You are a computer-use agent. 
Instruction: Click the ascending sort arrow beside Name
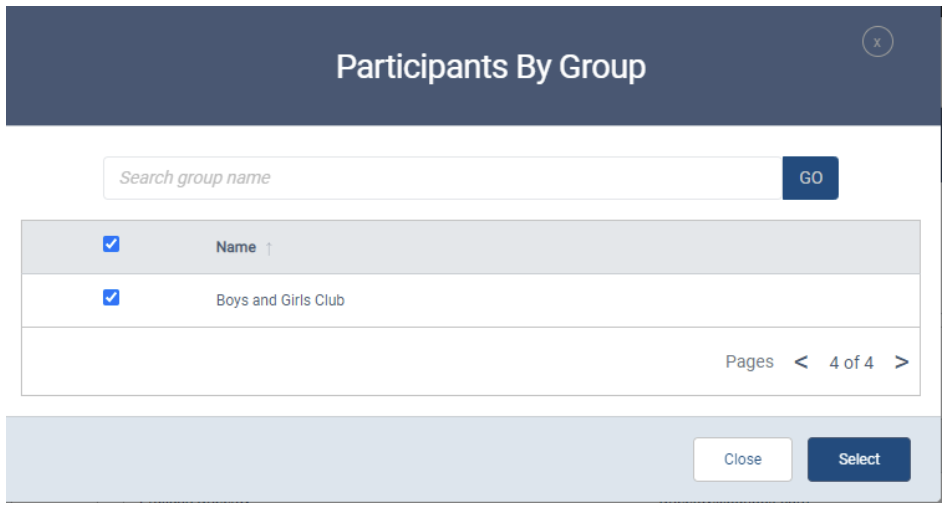[268, 248]
